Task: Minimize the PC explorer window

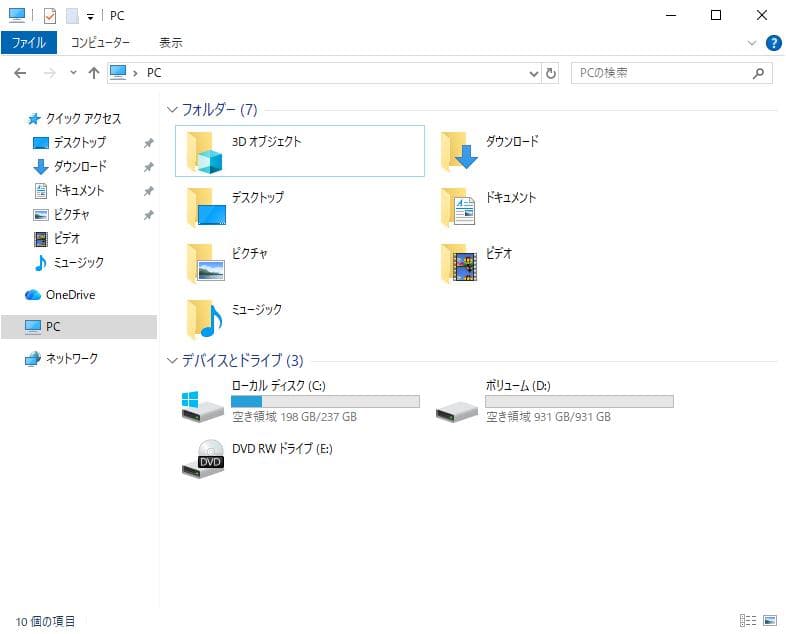Action: tap(671, 16)
